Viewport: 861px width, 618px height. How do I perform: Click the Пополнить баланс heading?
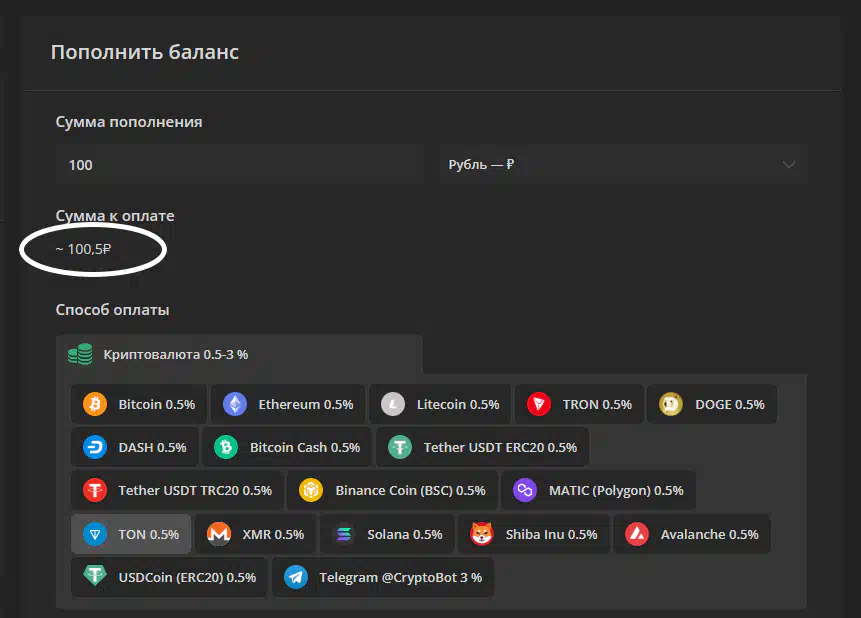pyautogui.click(x=145, y=52)
